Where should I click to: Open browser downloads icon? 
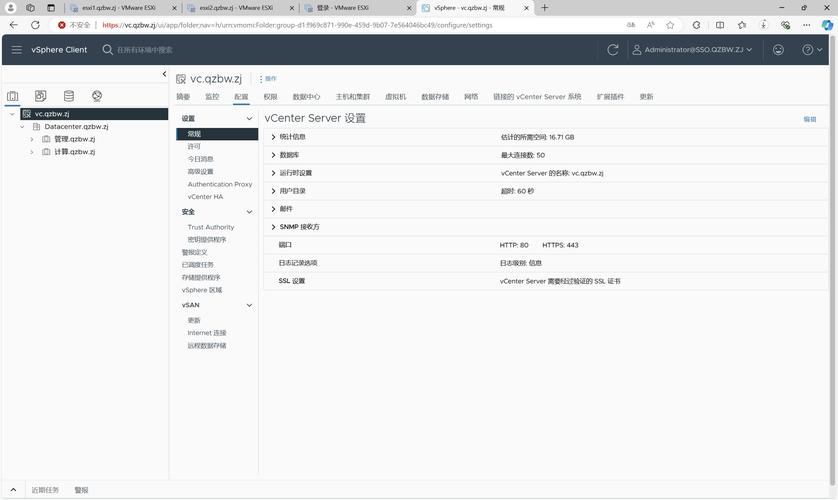pos(764,25)
